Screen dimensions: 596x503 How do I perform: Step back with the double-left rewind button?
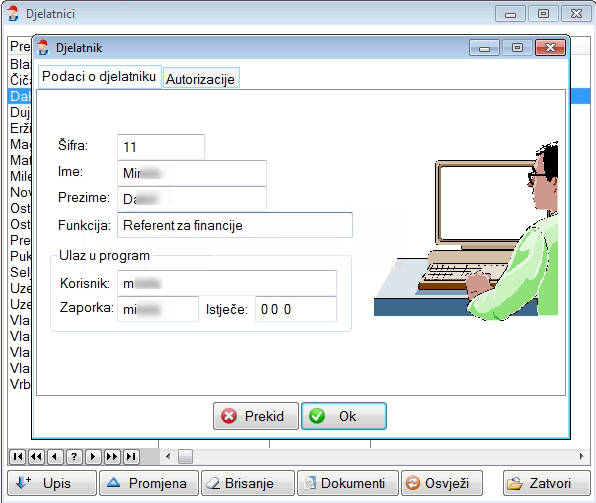click(36, 456)
